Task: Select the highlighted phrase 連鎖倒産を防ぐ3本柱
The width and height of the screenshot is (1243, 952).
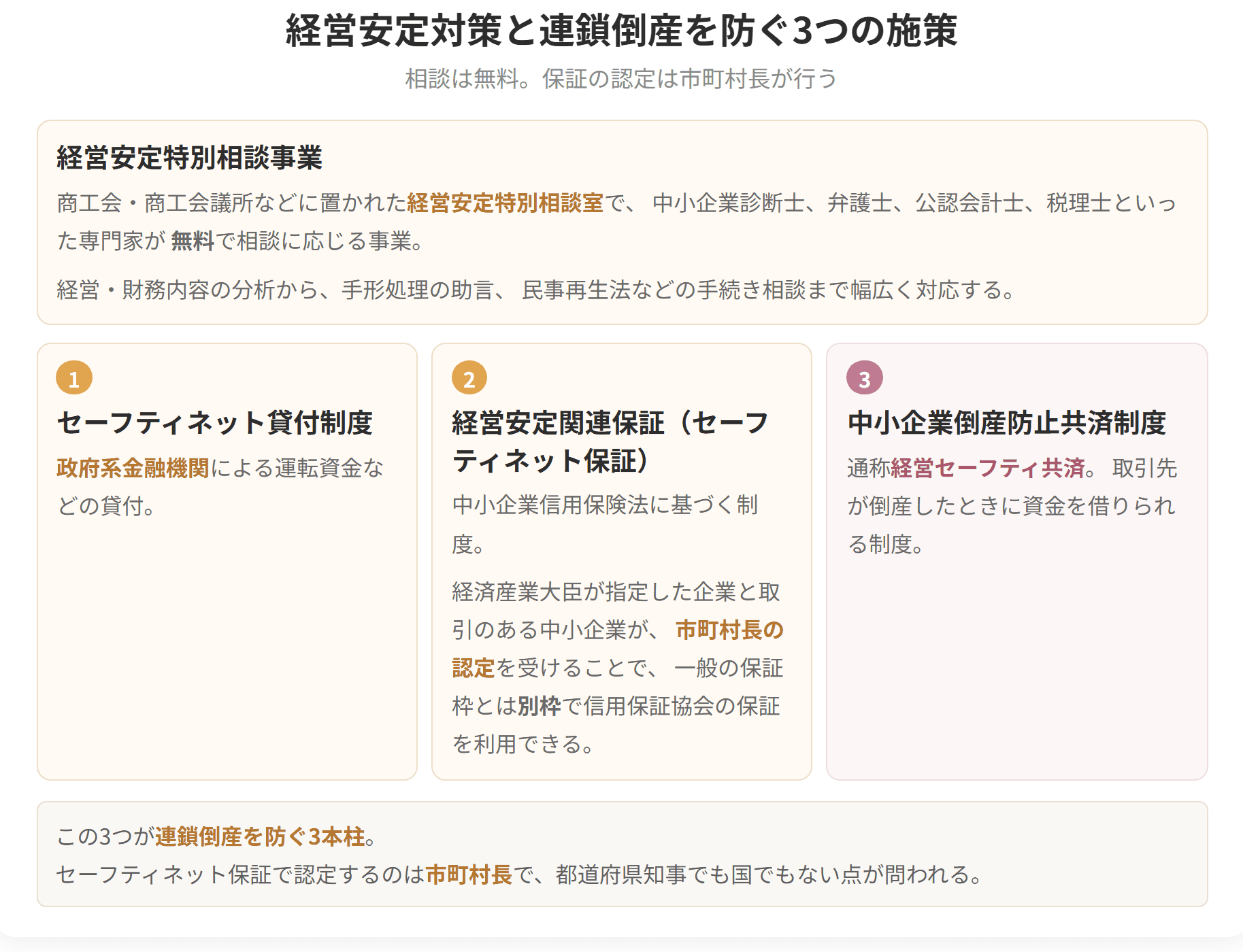Action: click(260, 836)
